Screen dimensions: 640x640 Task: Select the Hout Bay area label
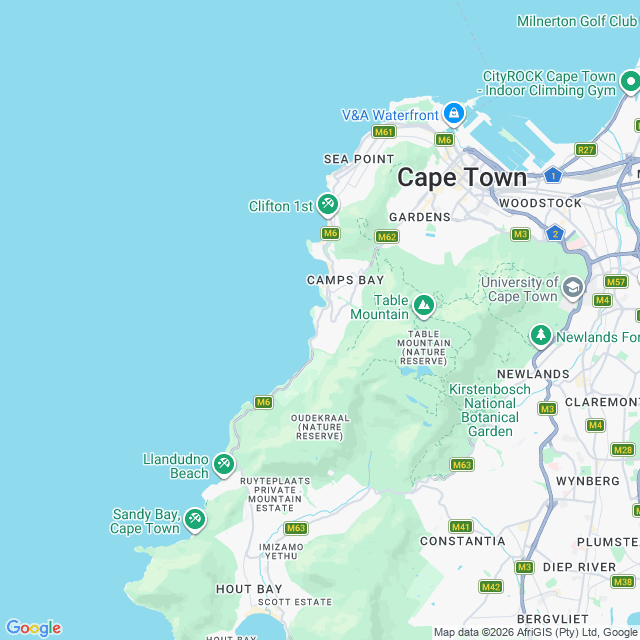click(249, 589)
